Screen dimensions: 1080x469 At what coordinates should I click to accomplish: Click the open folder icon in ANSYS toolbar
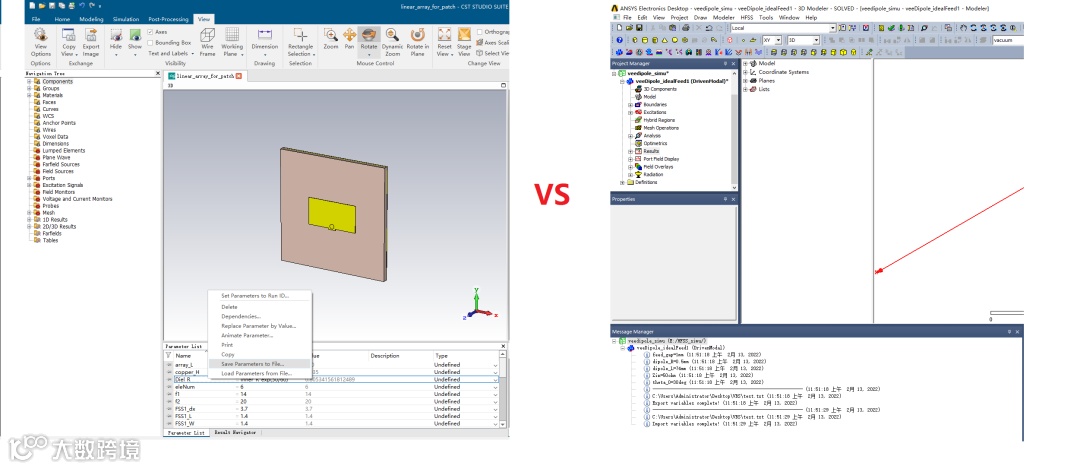tap(630, 28)
